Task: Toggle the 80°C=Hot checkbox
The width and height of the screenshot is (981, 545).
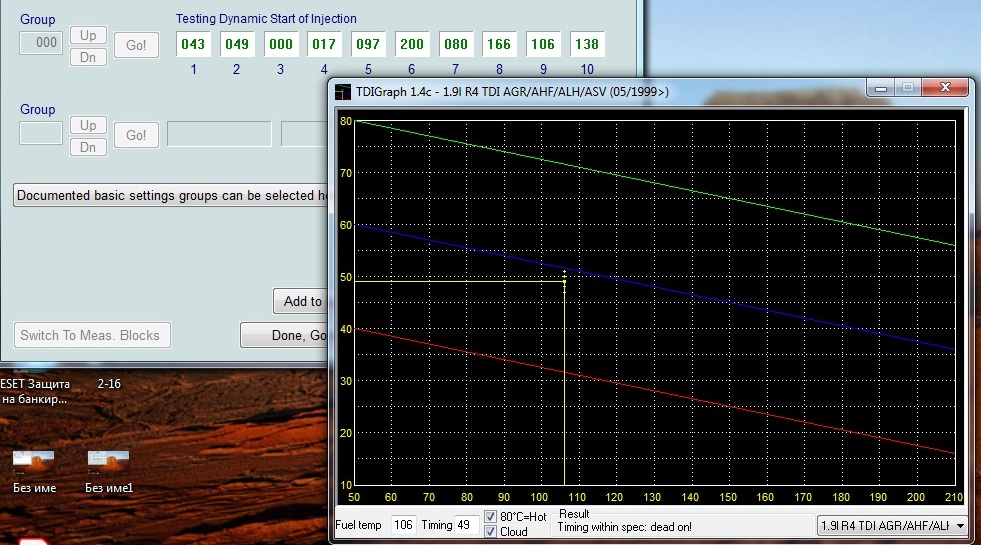Action: (x=491, y=517)
